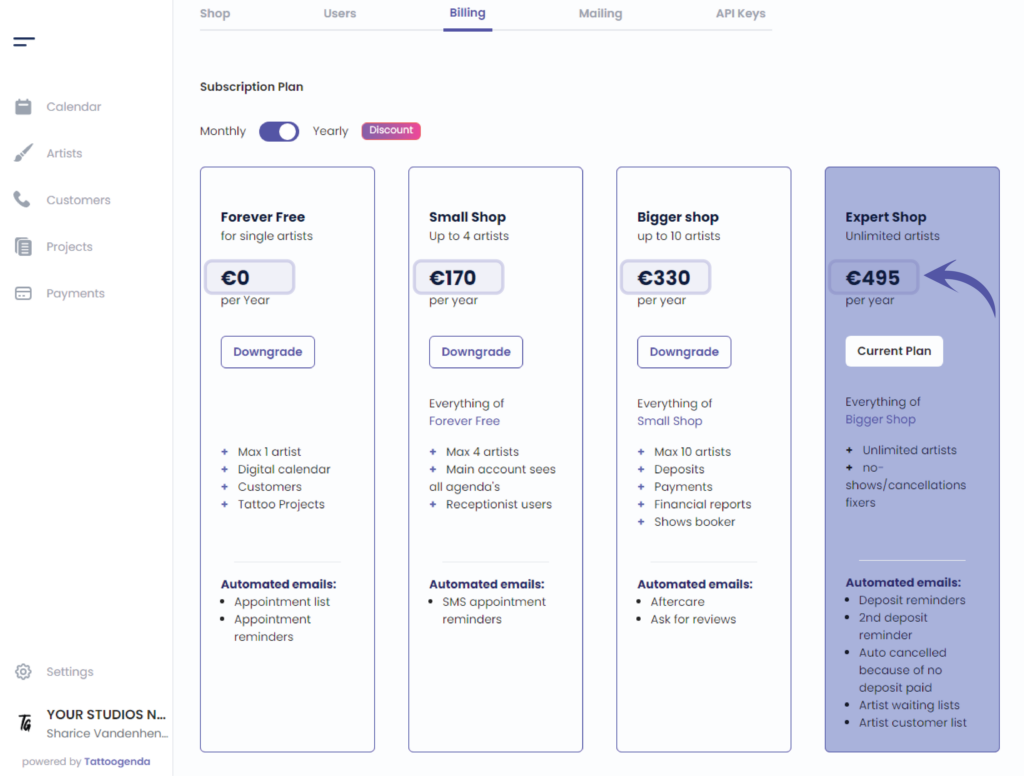Click 'Artist waiting lists' item
Image resolution: width=1024 pixels, height=776 pixels.
pyautogui.click(x=909, y=705)
